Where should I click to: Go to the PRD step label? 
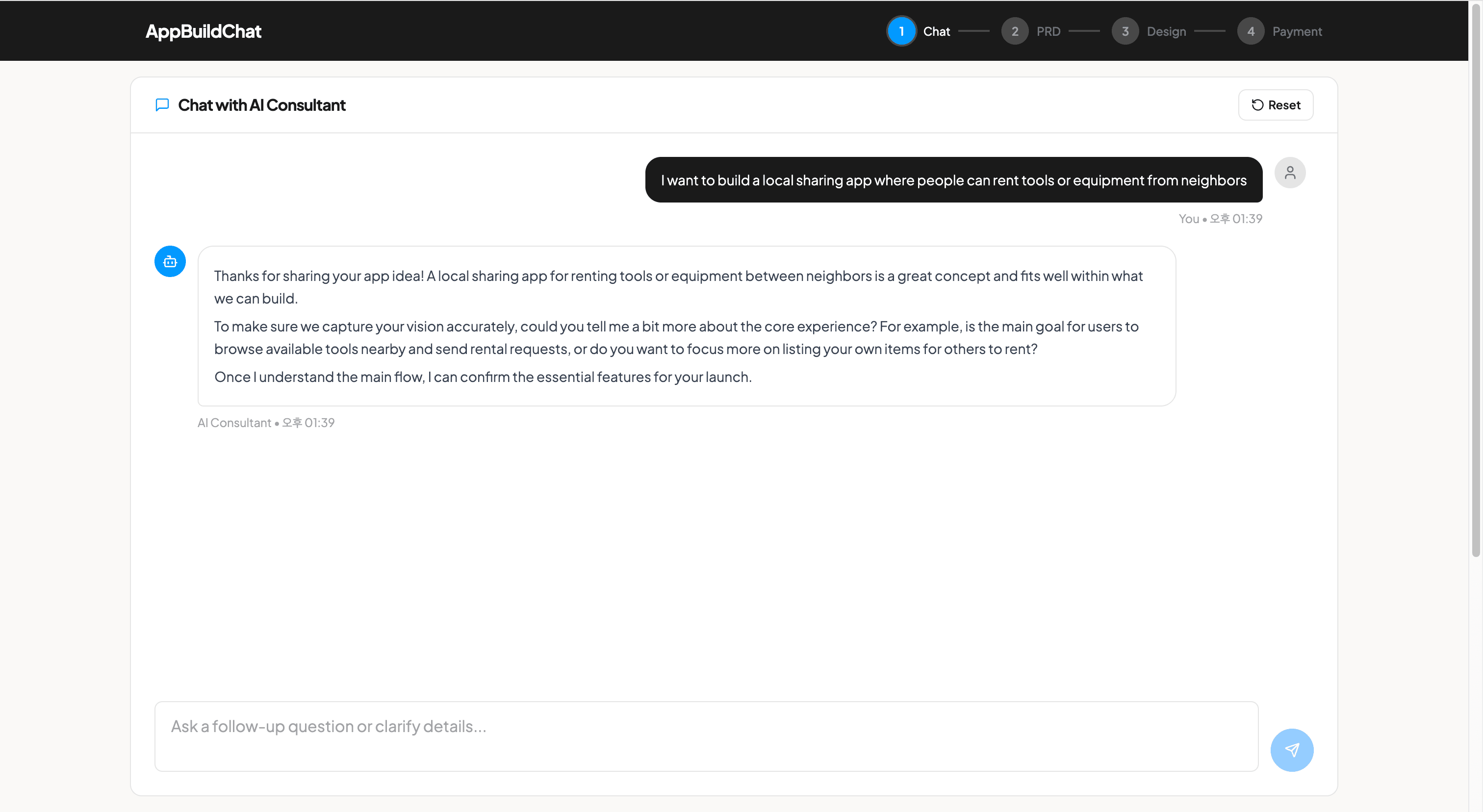[1048, 32]
